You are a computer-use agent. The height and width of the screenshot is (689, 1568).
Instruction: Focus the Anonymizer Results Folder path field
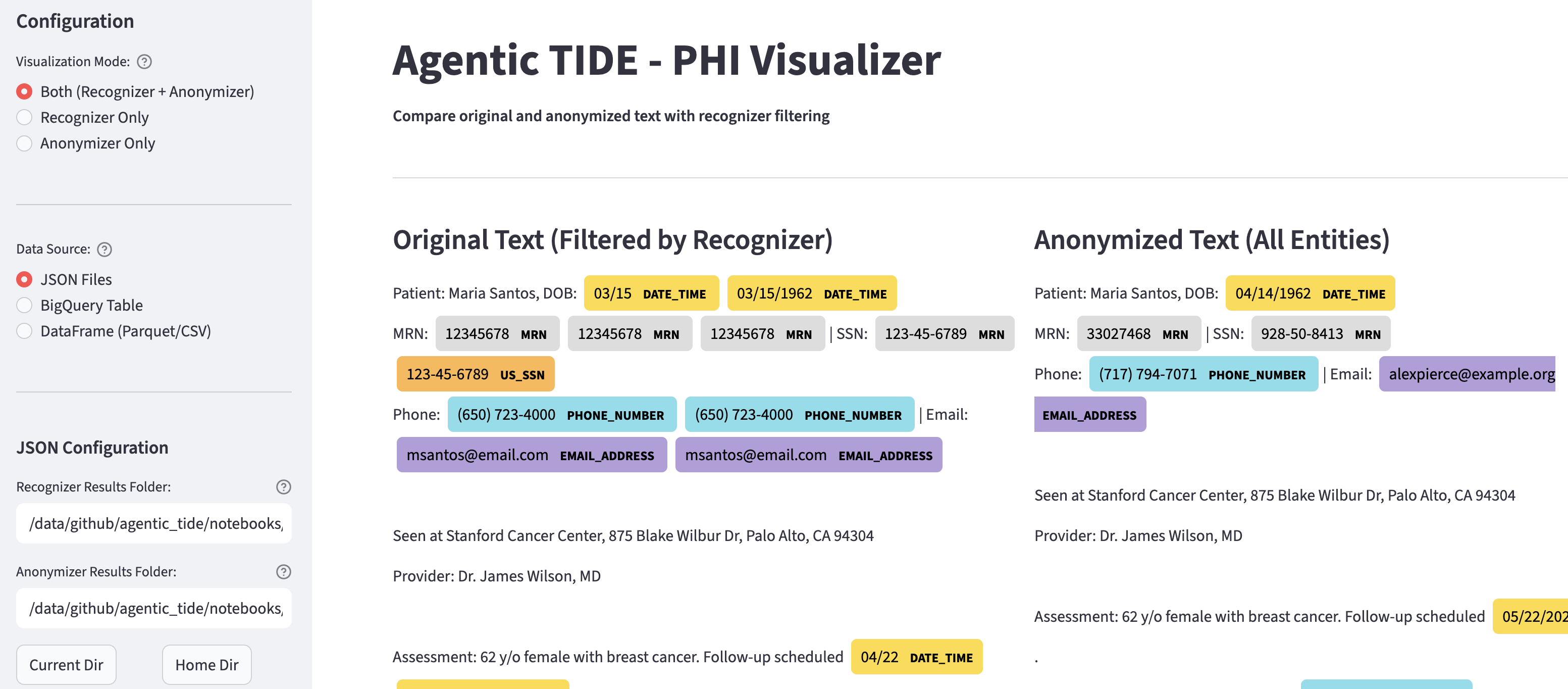pyautogui.click(x=154, y=608)
